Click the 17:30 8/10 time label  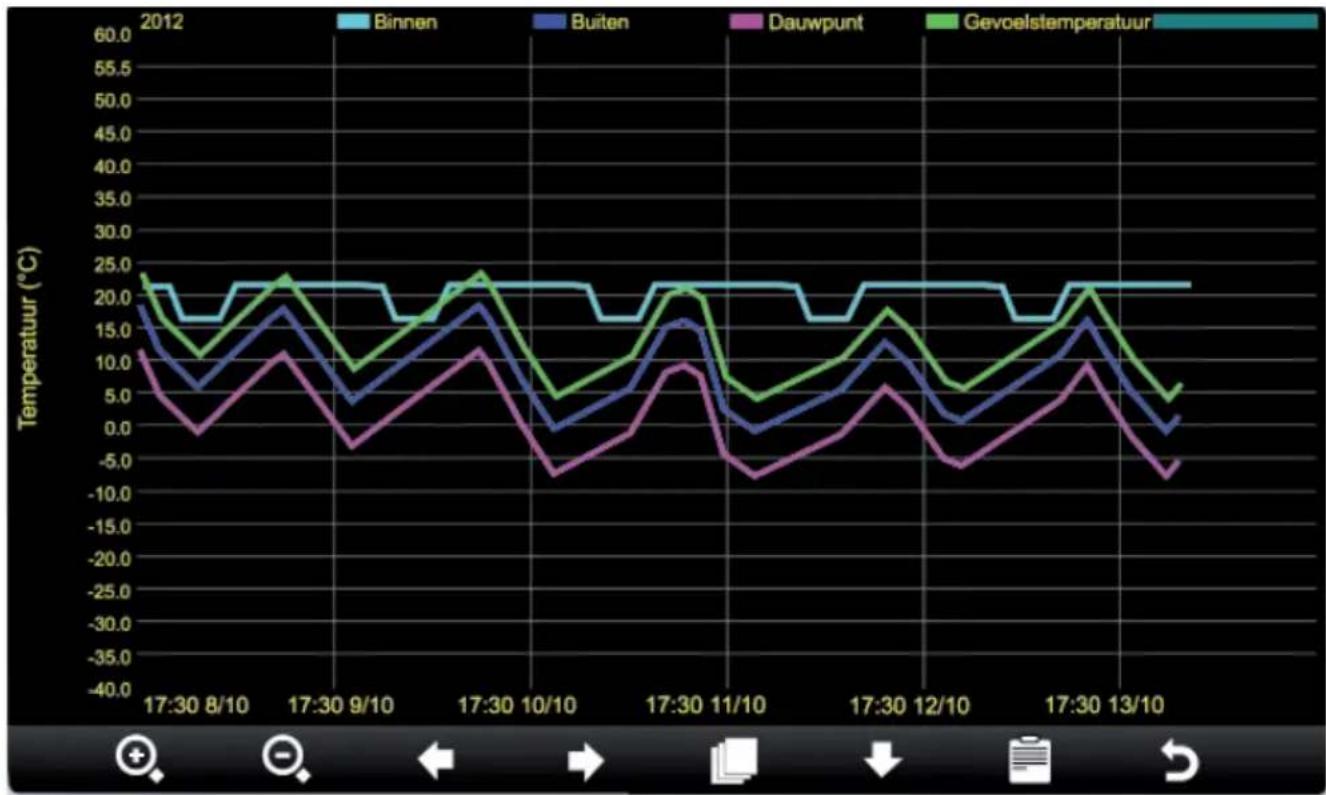[196, 706]
